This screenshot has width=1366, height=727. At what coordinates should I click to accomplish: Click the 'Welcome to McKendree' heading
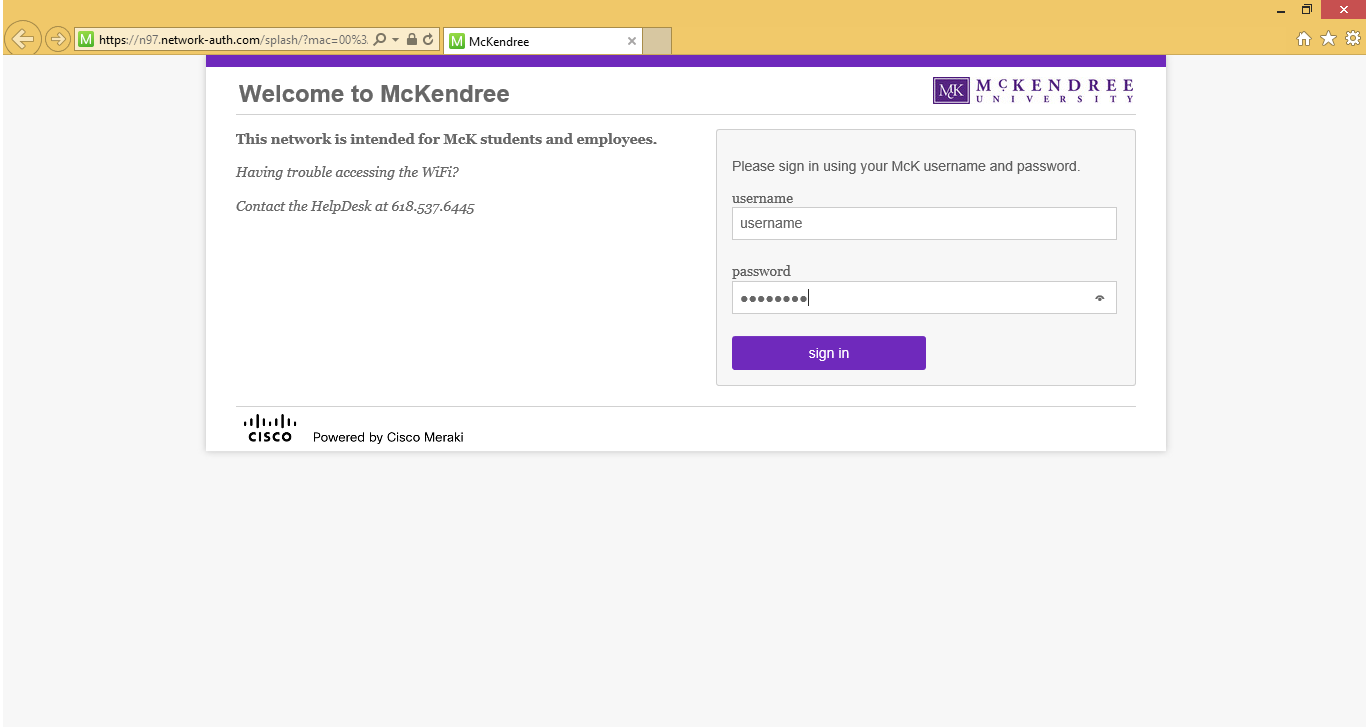(x=374, y=94)
